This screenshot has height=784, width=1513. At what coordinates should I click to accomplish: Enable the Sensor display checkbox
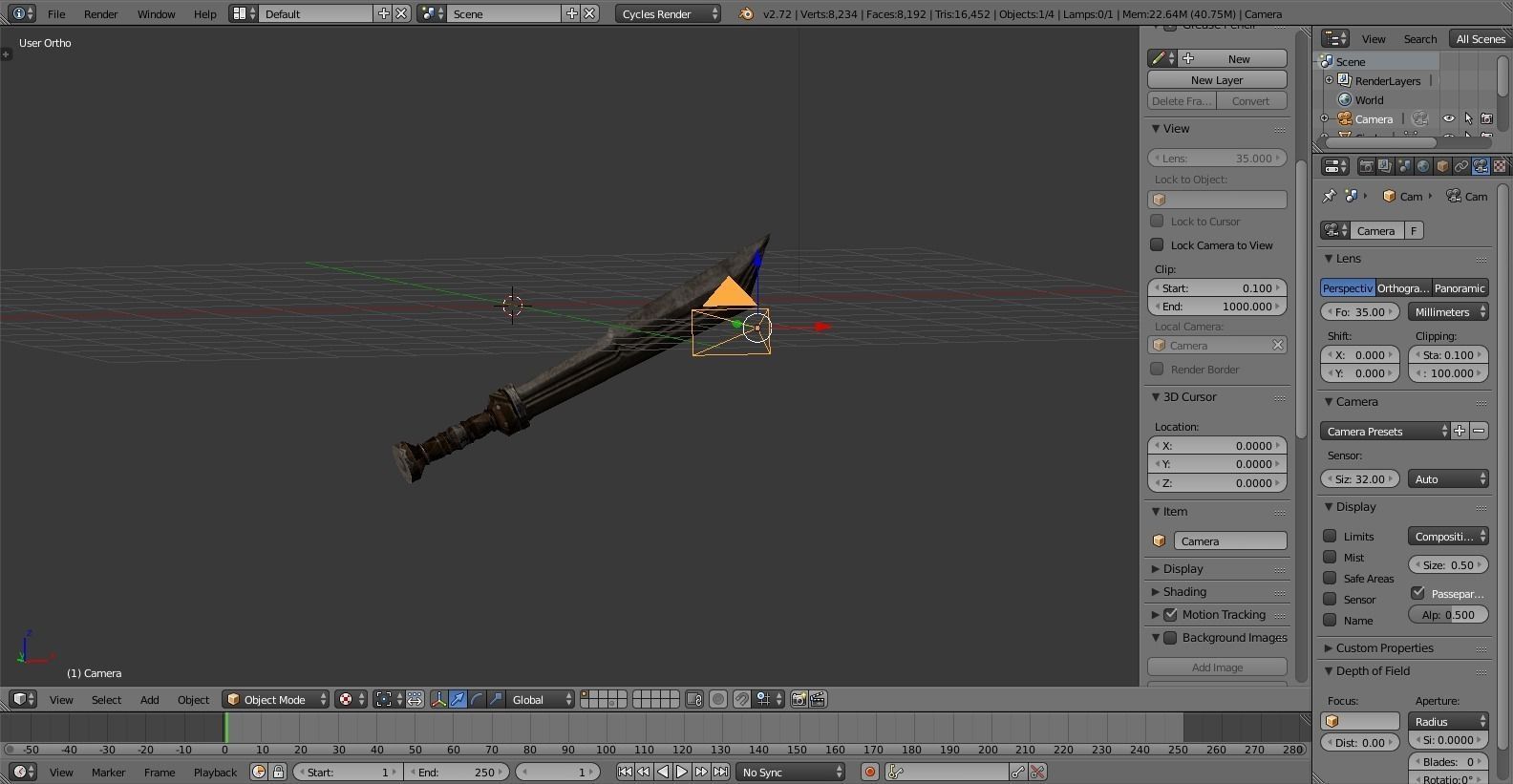click(1330, 599)
